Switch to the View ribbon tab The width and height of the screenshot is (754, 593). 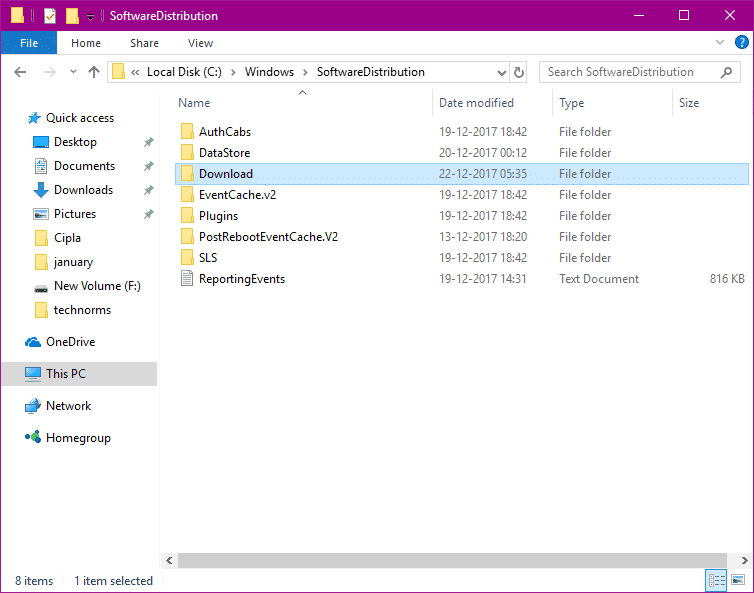click(200, 43)
